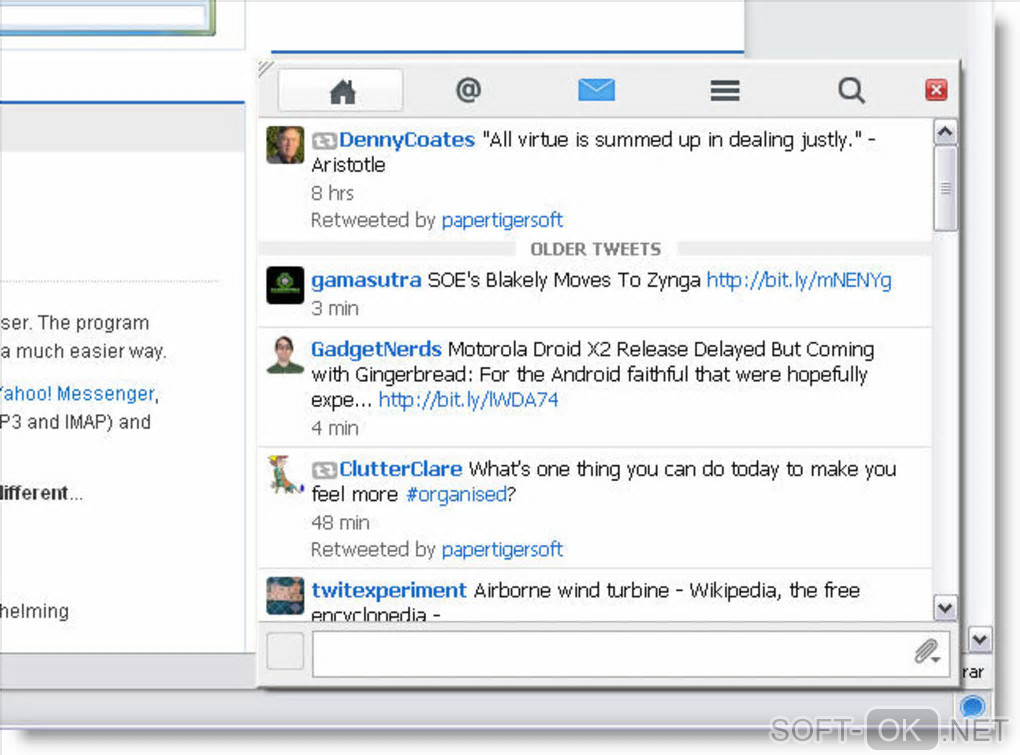
Task: Click DennyCoates profile avatar
Action: [x=285, y=144]
